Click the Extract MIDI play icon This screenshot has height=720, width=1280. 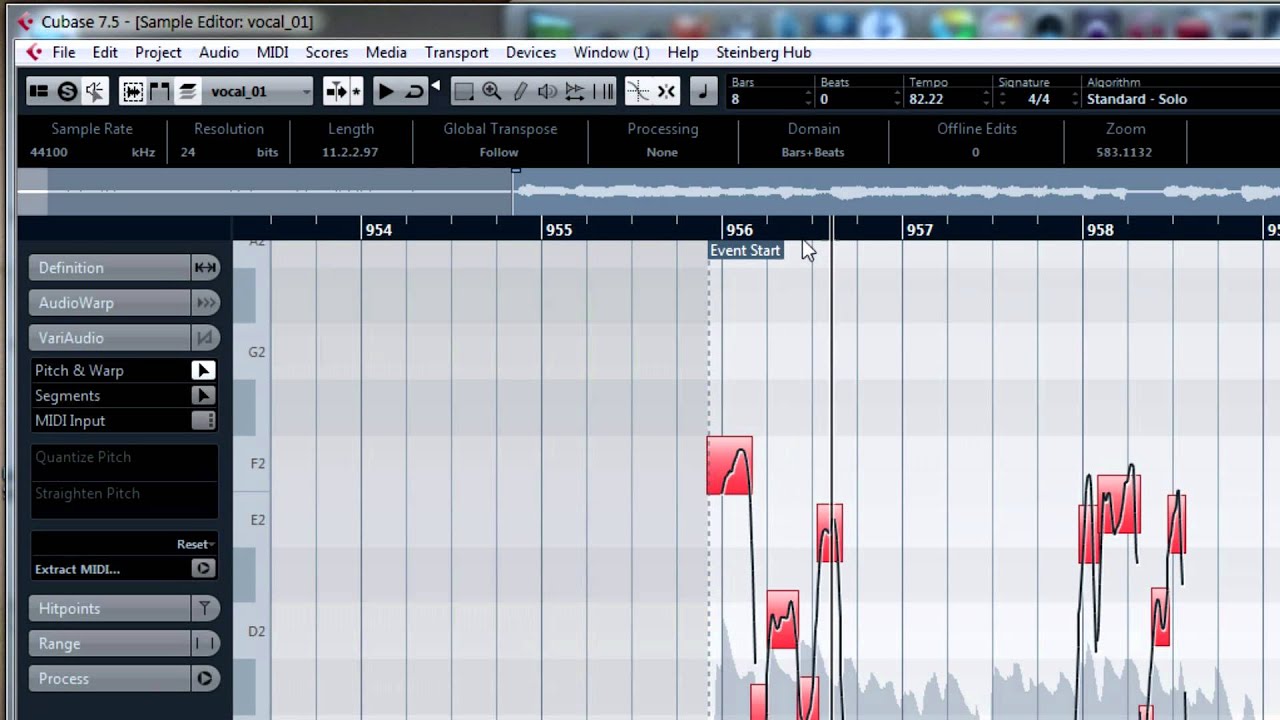click(203, 568)
